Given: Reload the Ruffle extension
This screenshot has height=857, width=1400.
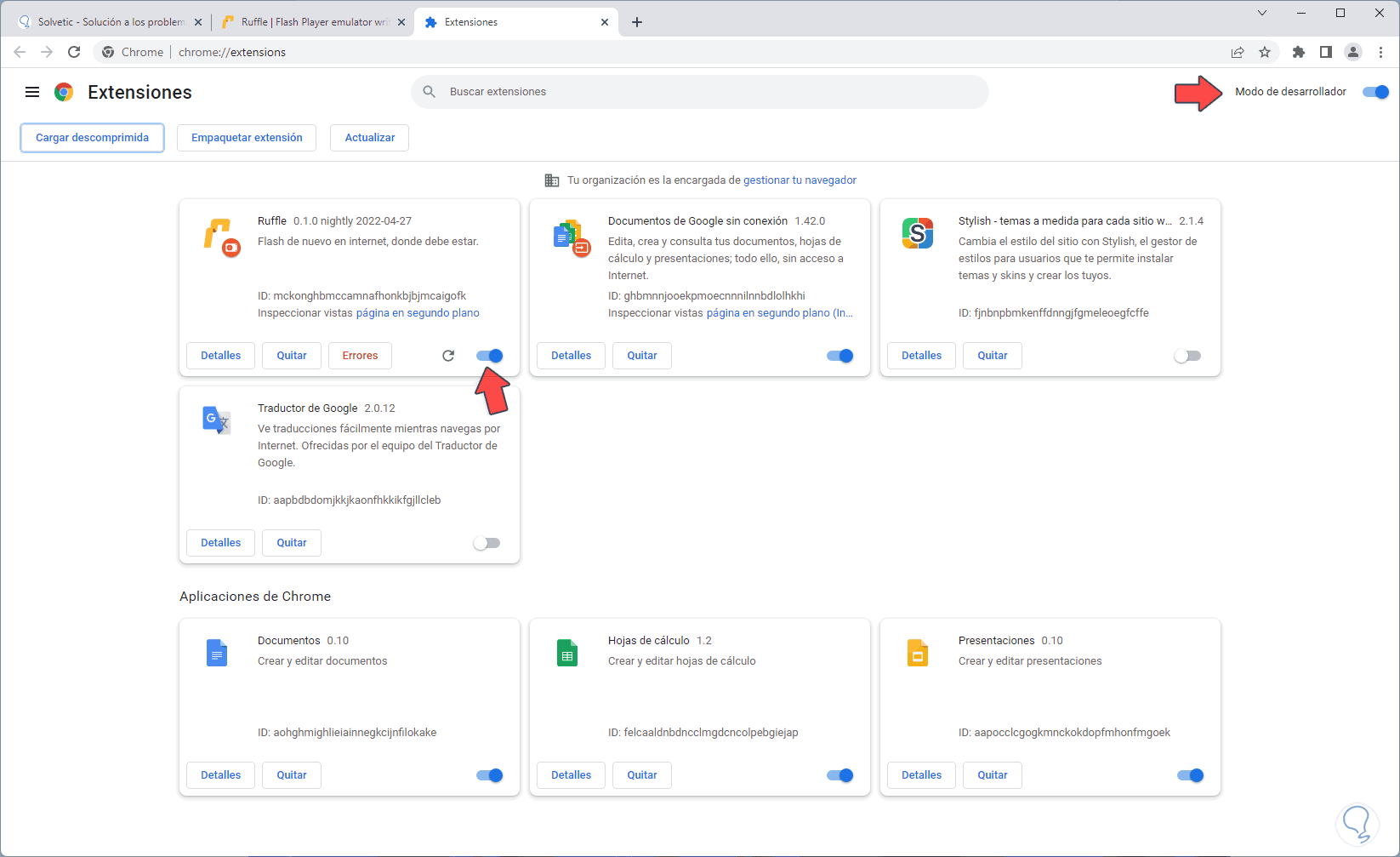Looking at the screenshot, I should point(448,356).
